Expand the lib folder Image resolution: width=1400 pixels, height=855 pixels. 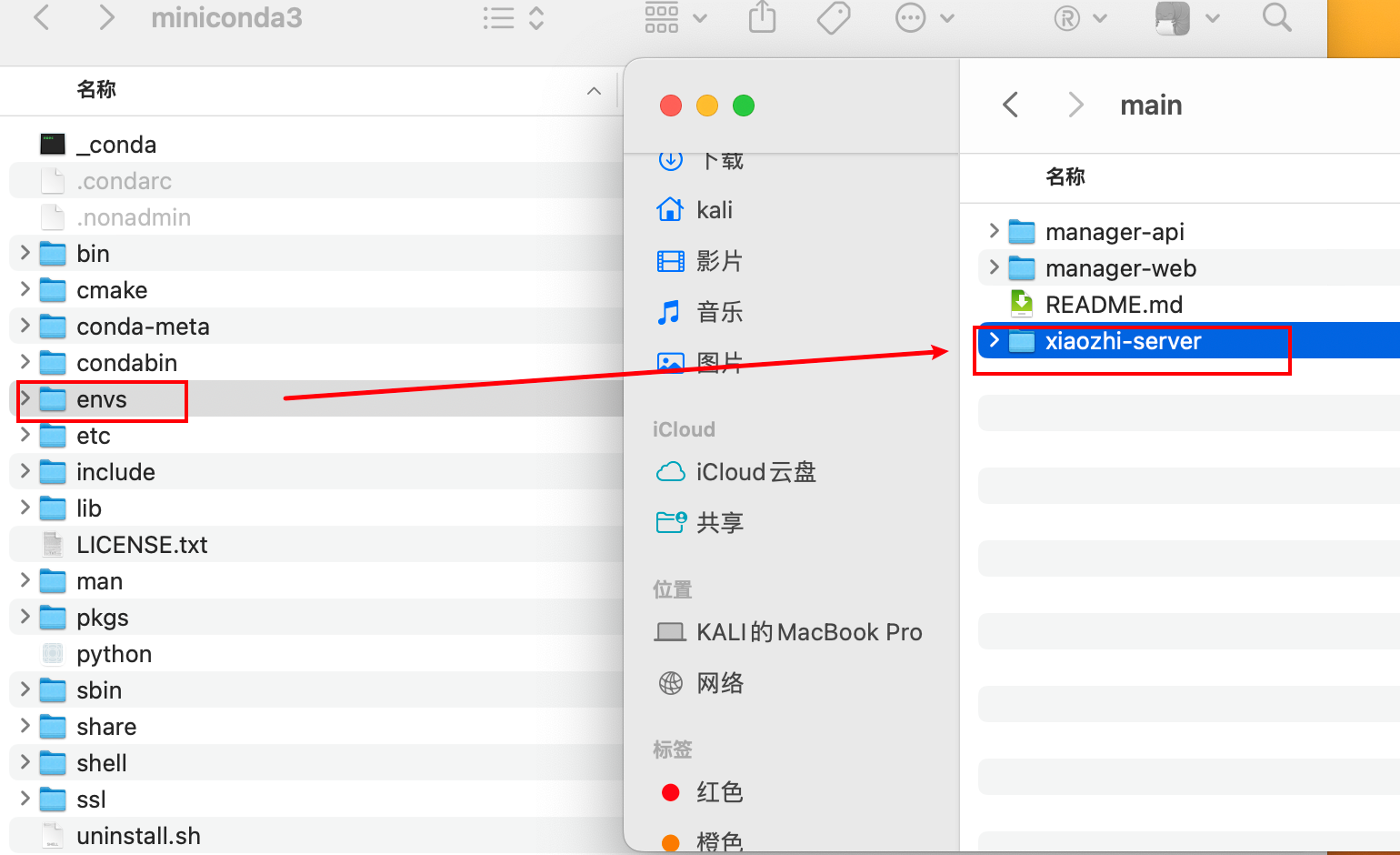[25, 508]
